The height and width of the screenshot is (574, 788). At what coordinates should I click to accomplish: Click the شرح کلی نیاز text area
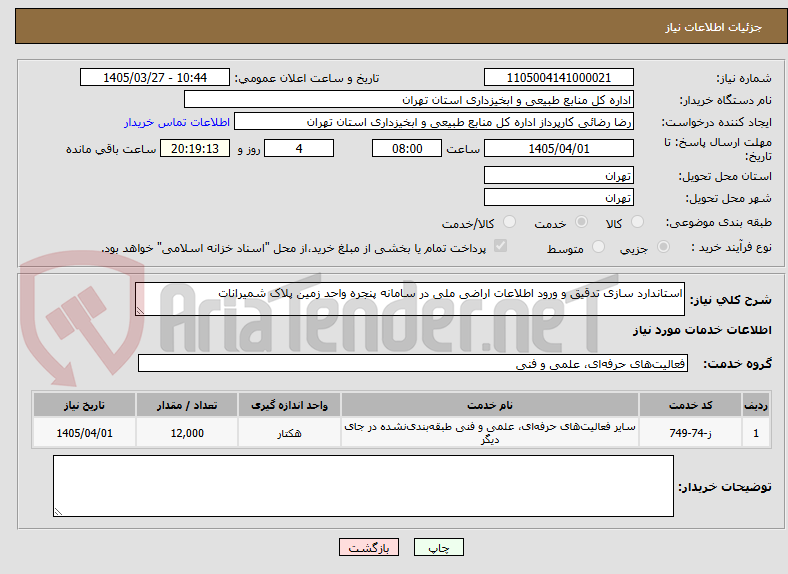pyautogui.click(x=410, y=299)
